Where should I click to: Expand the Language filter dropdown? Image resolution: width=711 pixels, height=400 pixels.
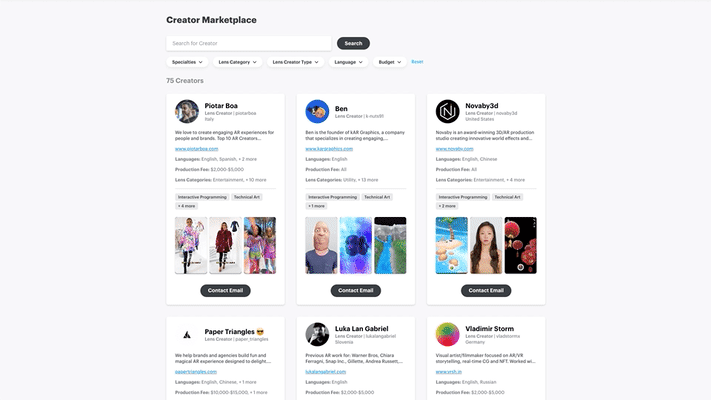pos(348,62)
